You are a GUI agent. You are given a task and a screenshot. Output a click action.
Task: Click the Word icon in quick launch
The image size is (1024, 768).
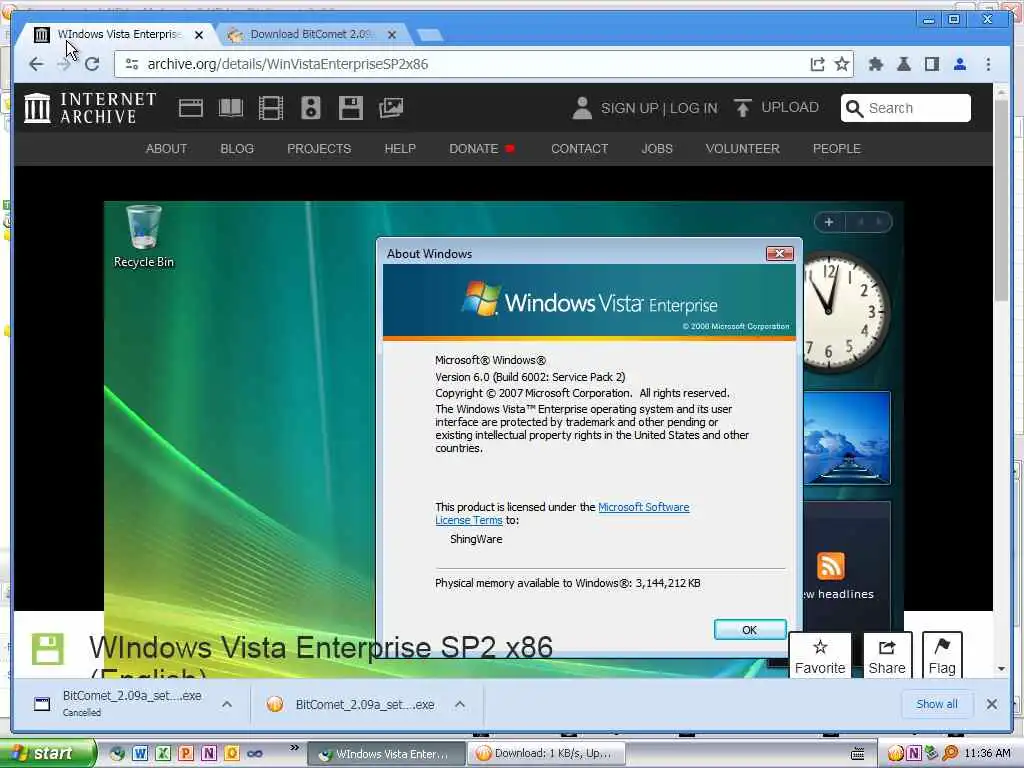pyautogui.click(x=140, y=754)
